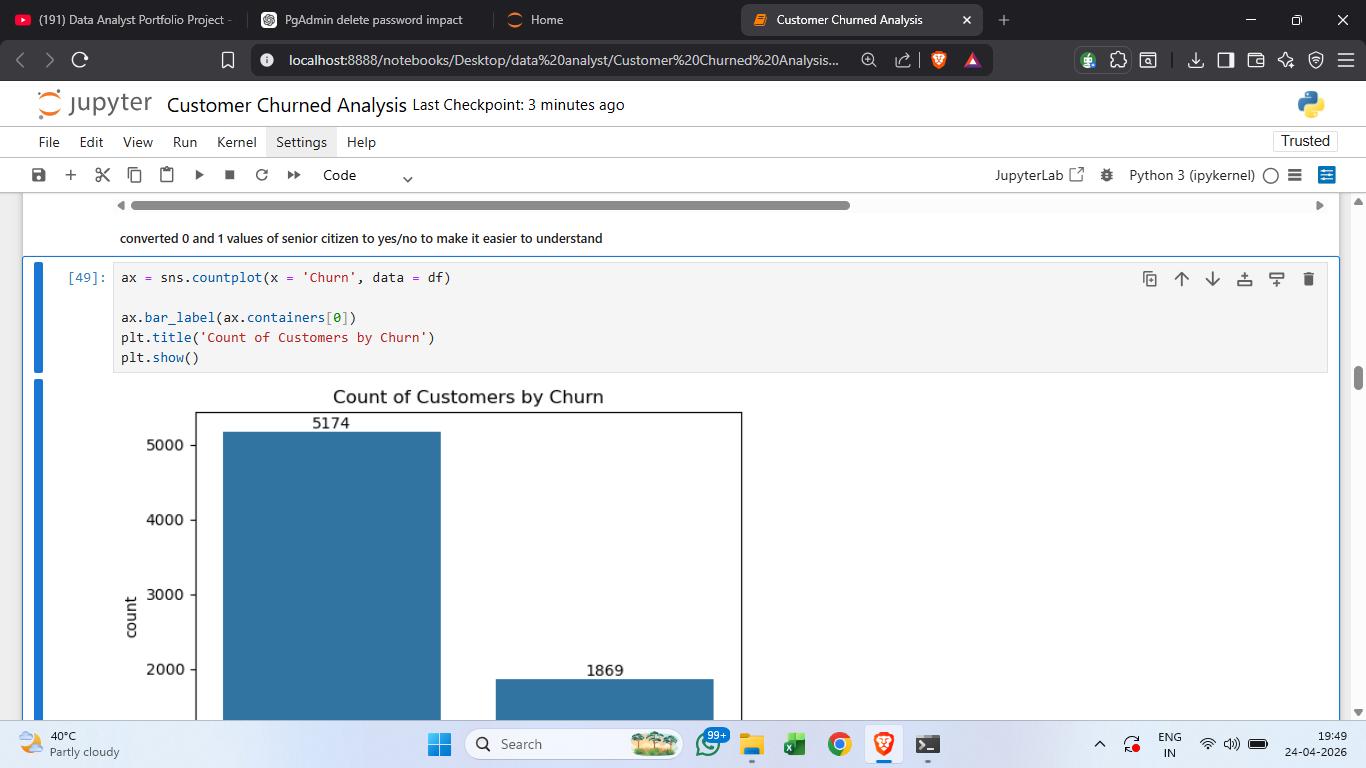Open the View menu
Screen dimensions: 1366x768
point(138,142)
